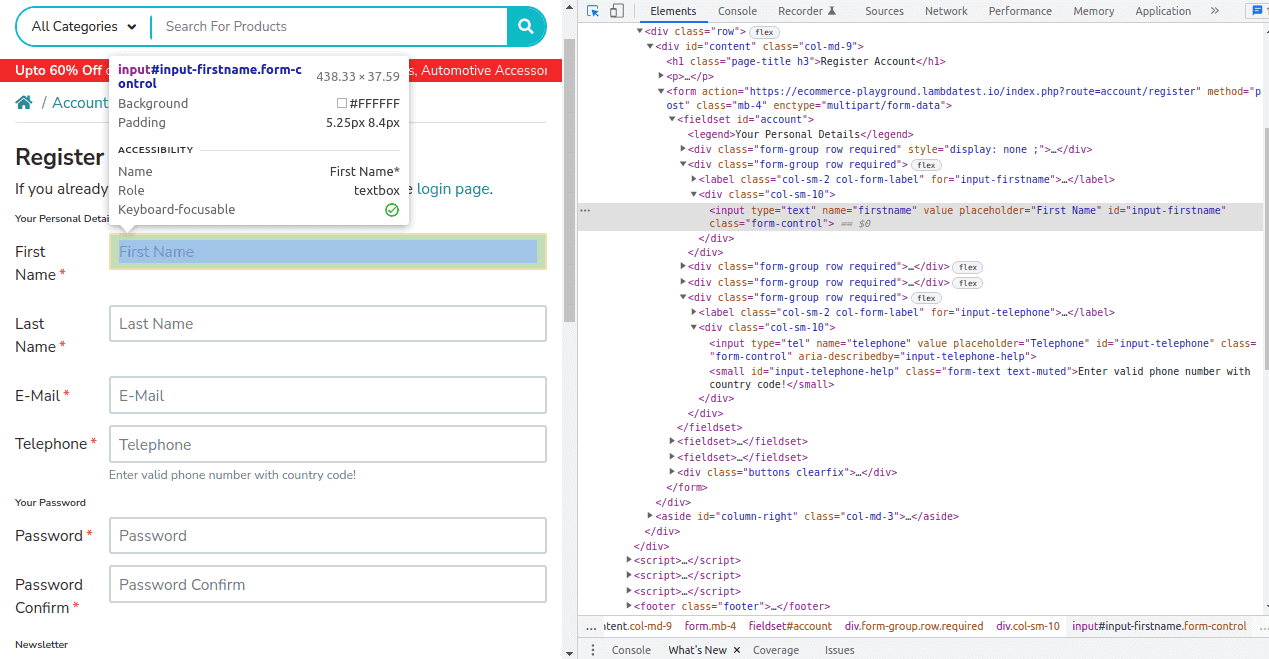
Task: Select fieldset#account in the breadcrumb bar
Action: [788, 626]
